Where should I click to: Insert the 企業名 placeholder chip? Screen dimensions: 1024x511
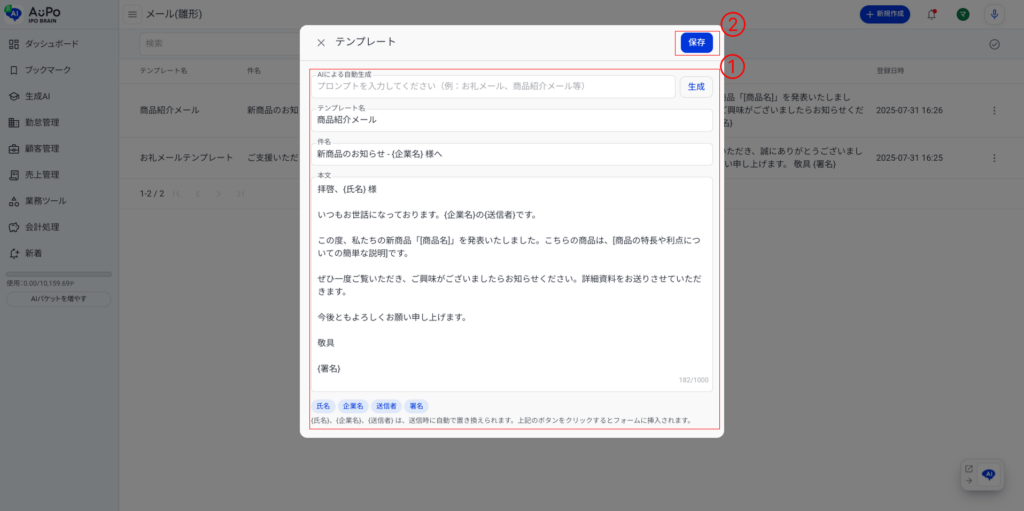coord(353,406)
